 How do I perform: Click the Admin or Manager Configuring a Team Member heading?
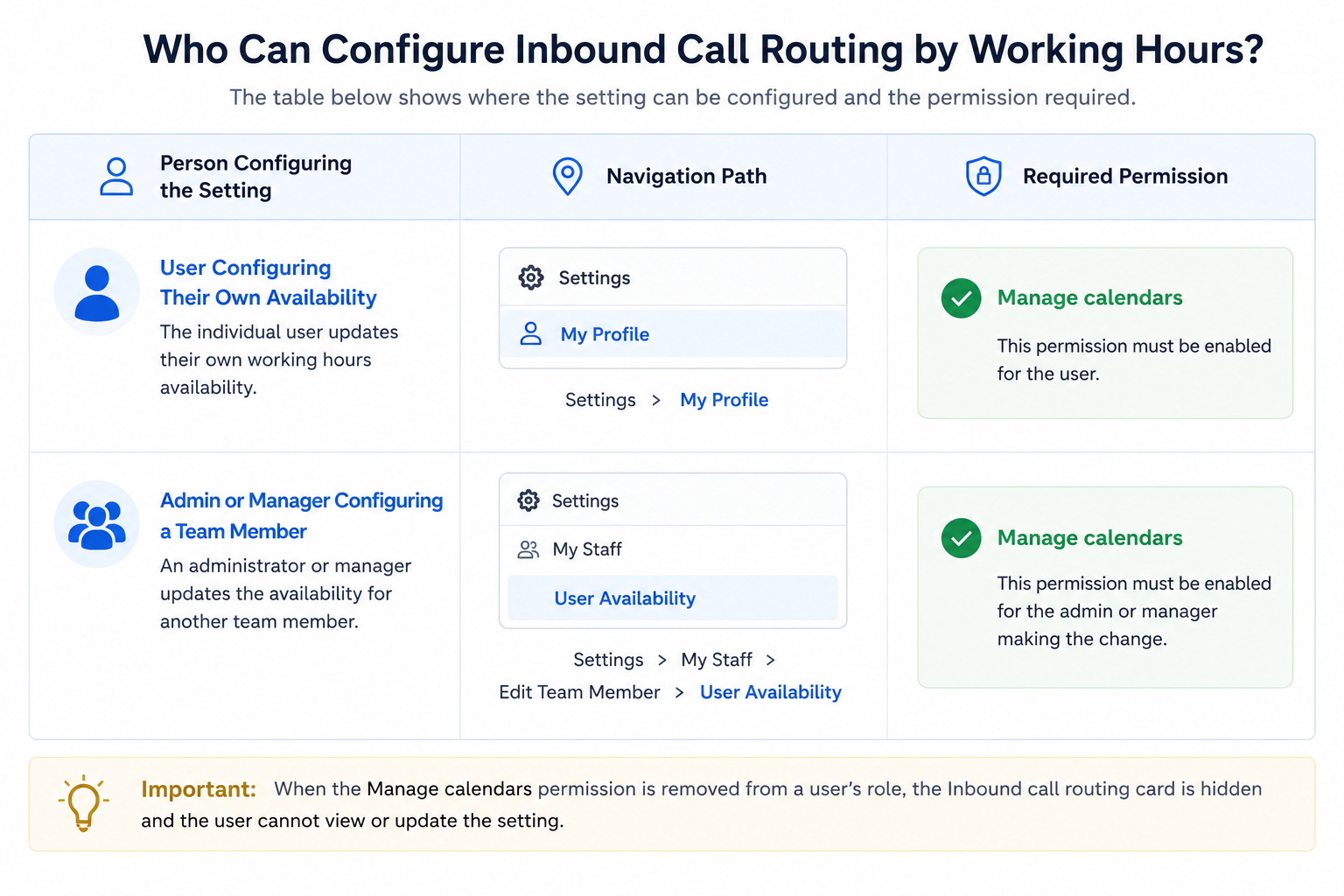301,515
